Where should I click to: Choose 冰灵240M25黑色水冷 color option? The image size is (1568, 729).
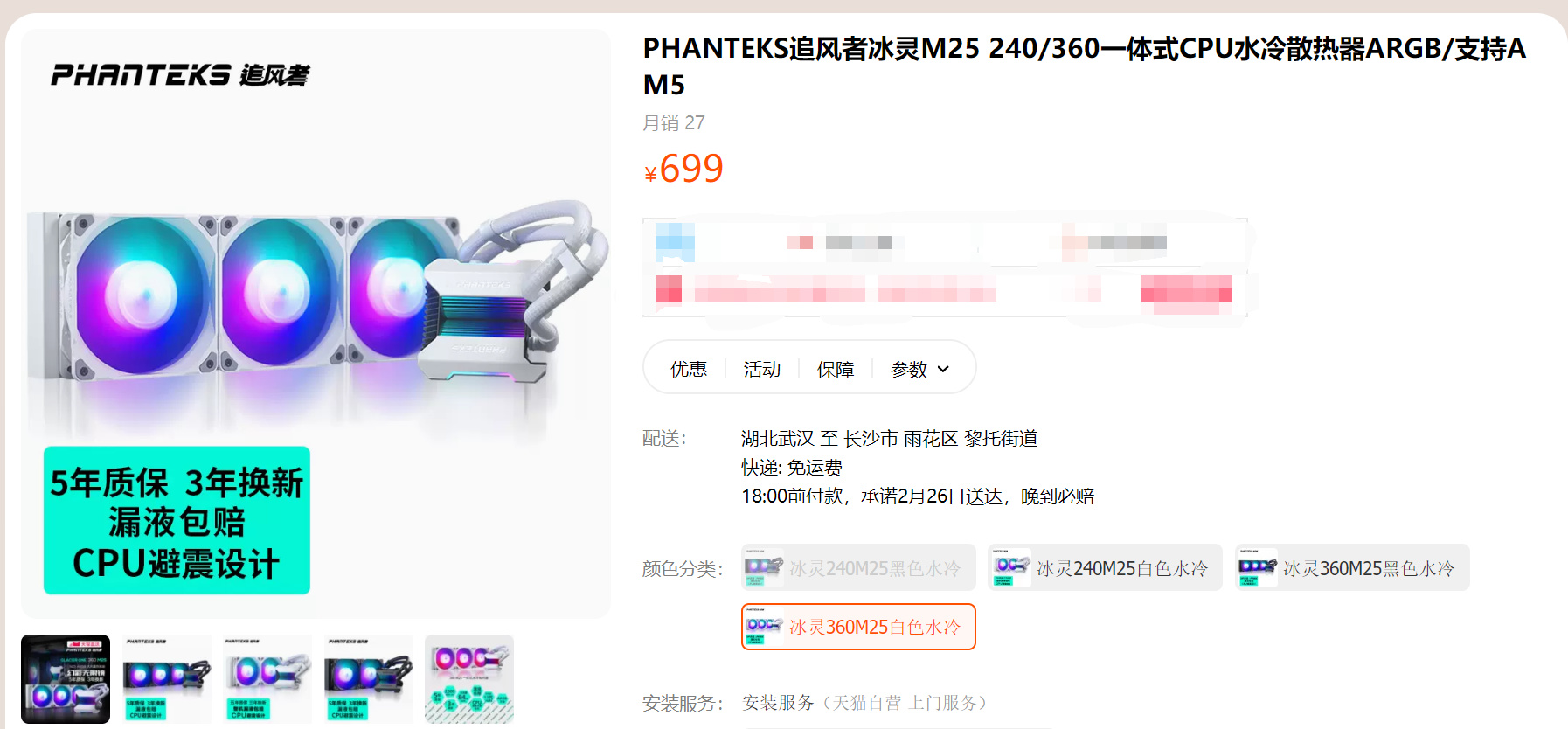tap(858, 567)
